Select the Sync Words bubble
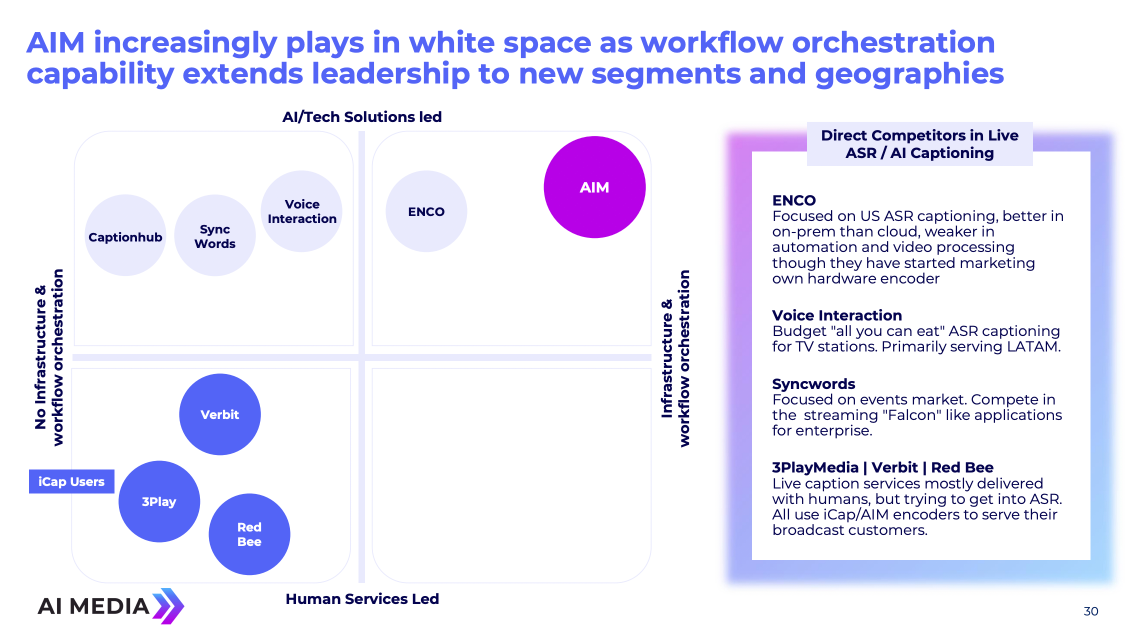Screen dimensions: 1148x641 click(x=215, y=236)
